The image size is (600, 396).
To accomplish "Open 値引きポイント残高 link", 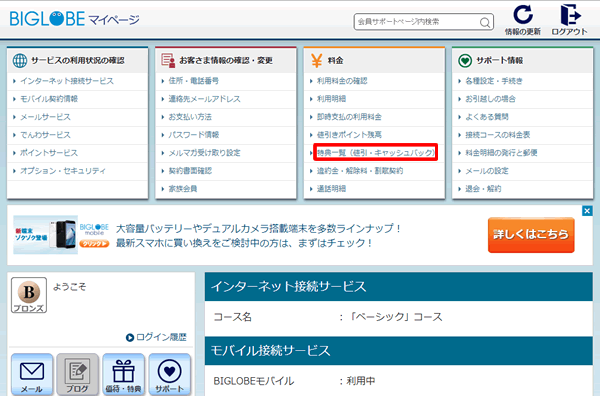I will click(x=349, y=135).
